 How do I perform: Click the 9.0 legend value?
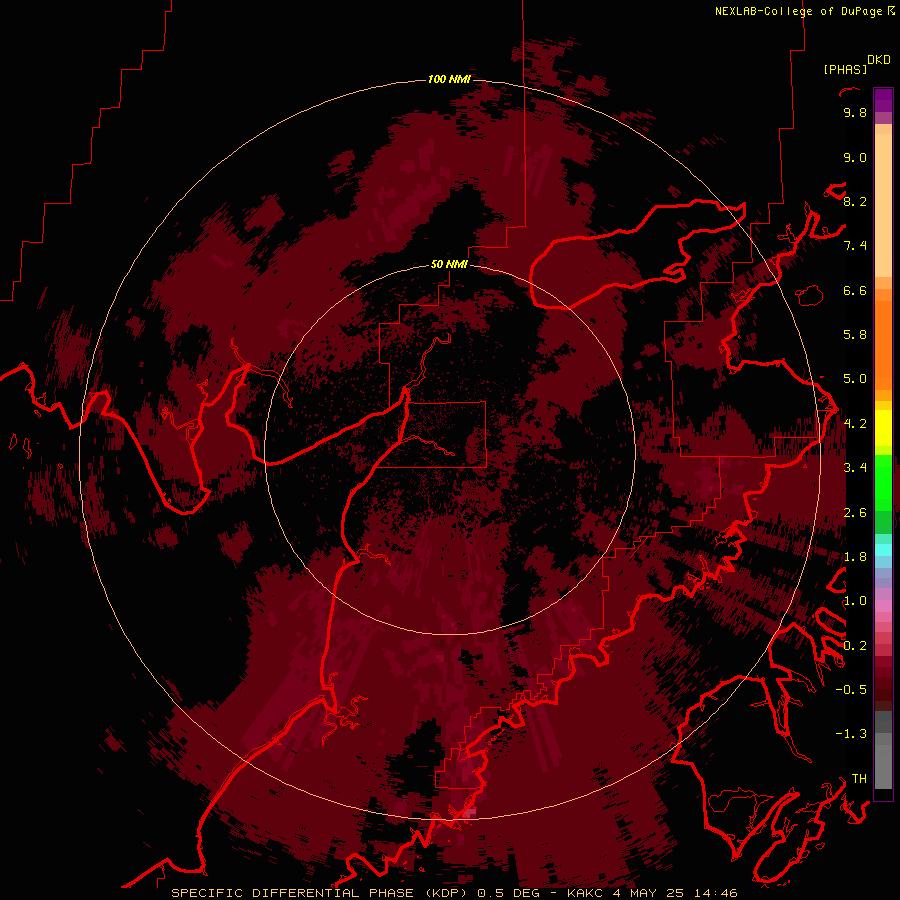[855, 157]
